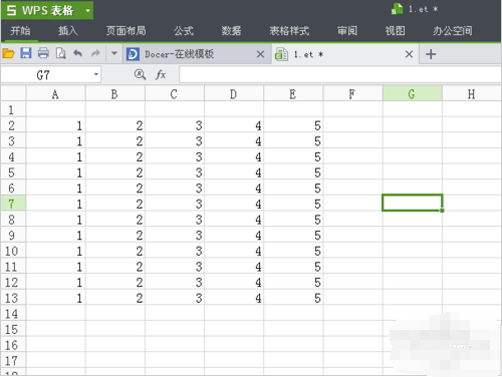Click into the formula bar input
Image resolution: width=502 pixels, height=377 pixels.
[x=340, y=74]
